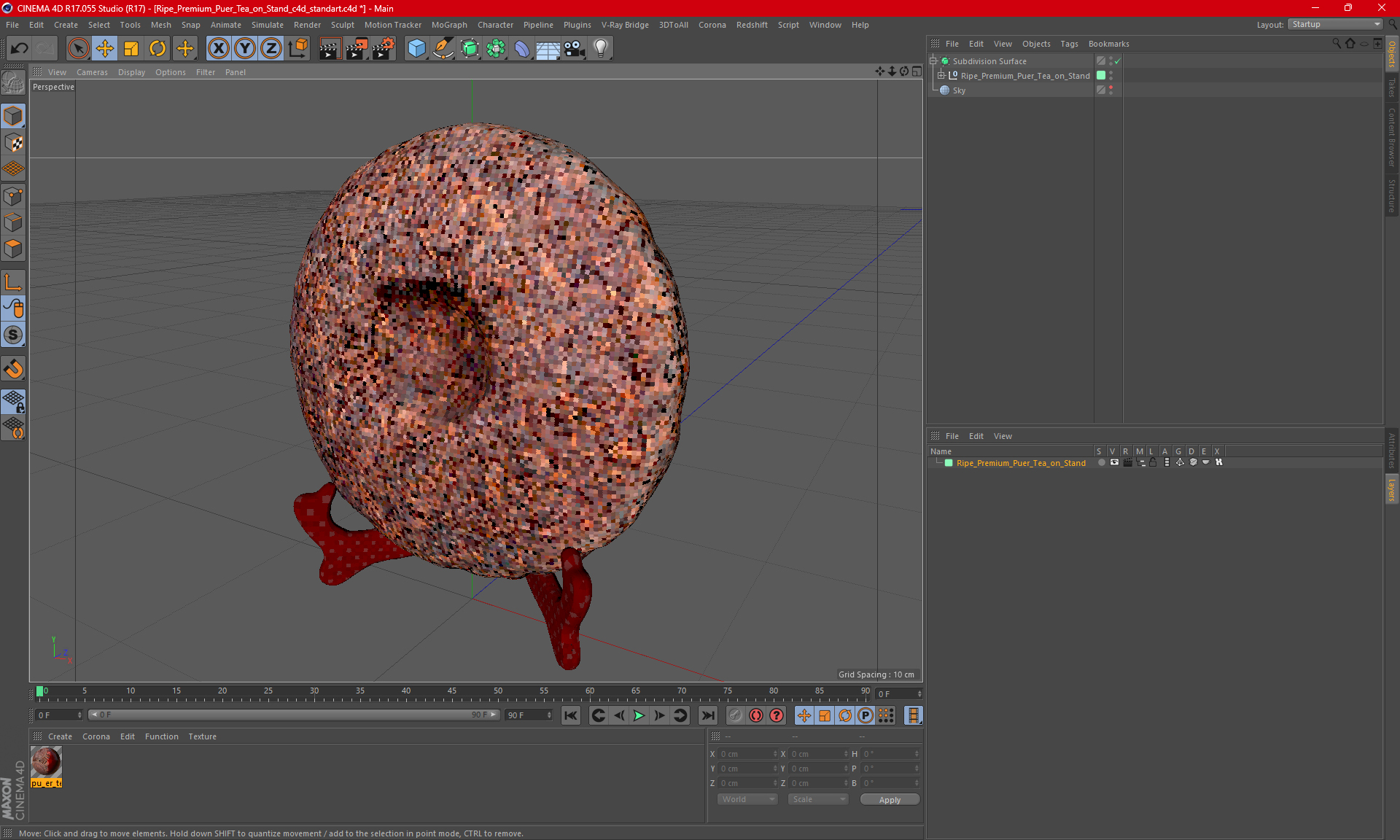Switch to Points mode
The height and width of the screenshot is (840, 1400).
point(13,196)
